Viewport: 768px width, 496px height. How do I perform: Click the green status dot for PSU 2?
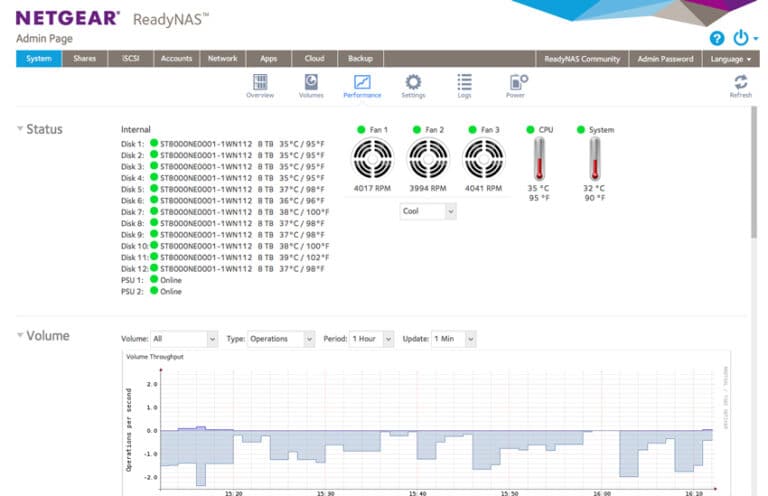tap(154, 290)
